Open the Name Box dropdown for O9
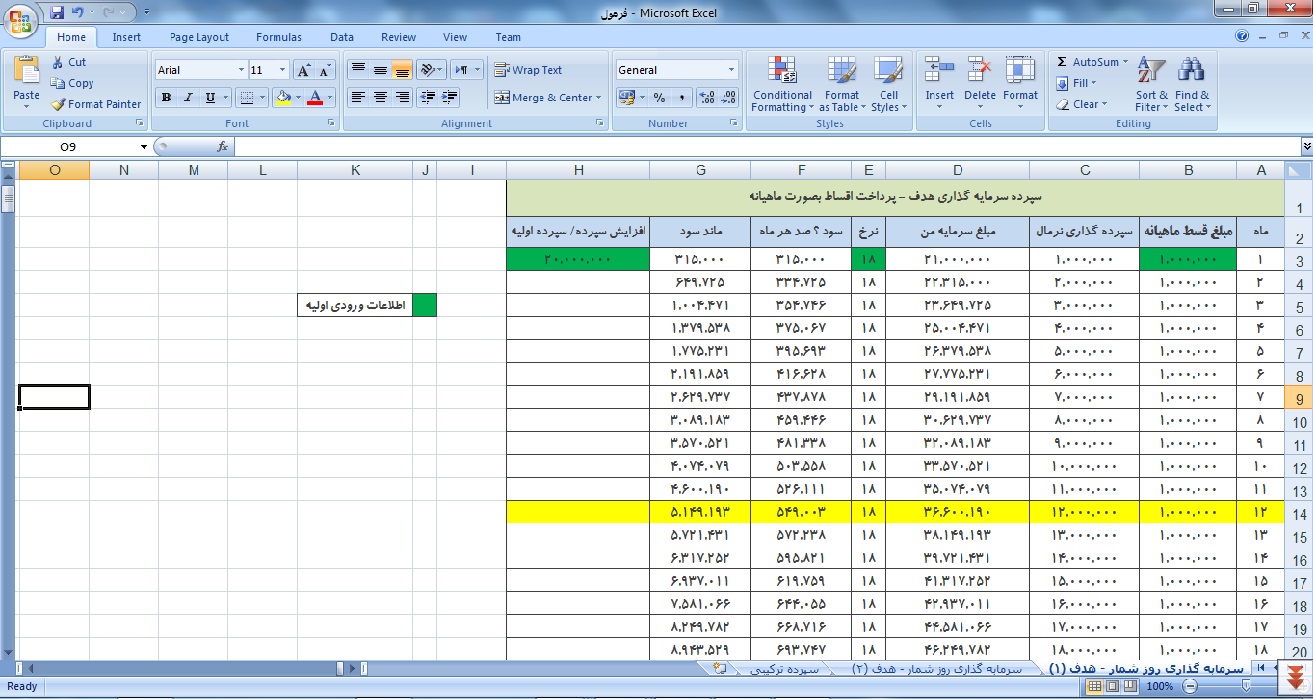Viewport: 1313px width, 699px height. point(144,147)
